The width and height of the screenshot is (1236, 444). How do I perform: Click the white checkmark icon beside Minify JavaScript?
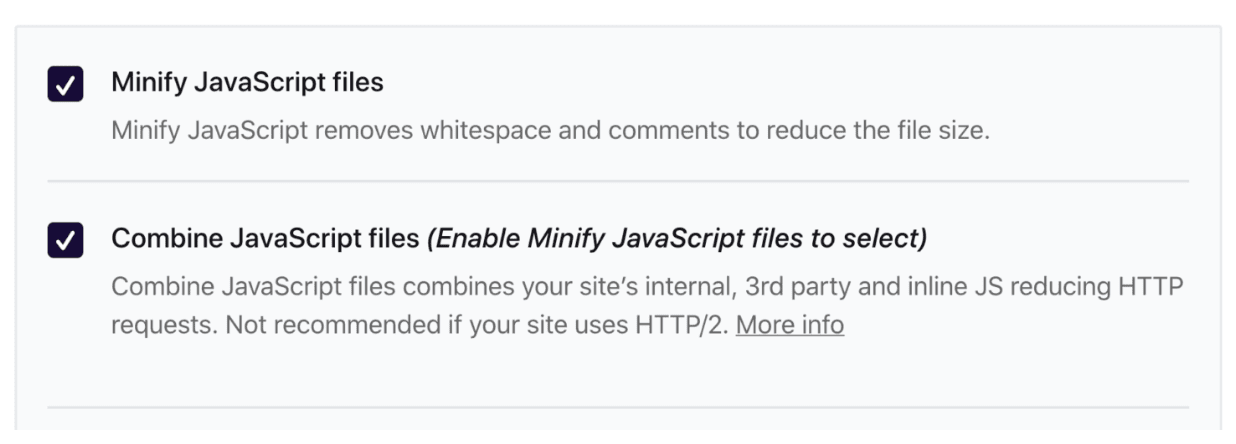65,85
